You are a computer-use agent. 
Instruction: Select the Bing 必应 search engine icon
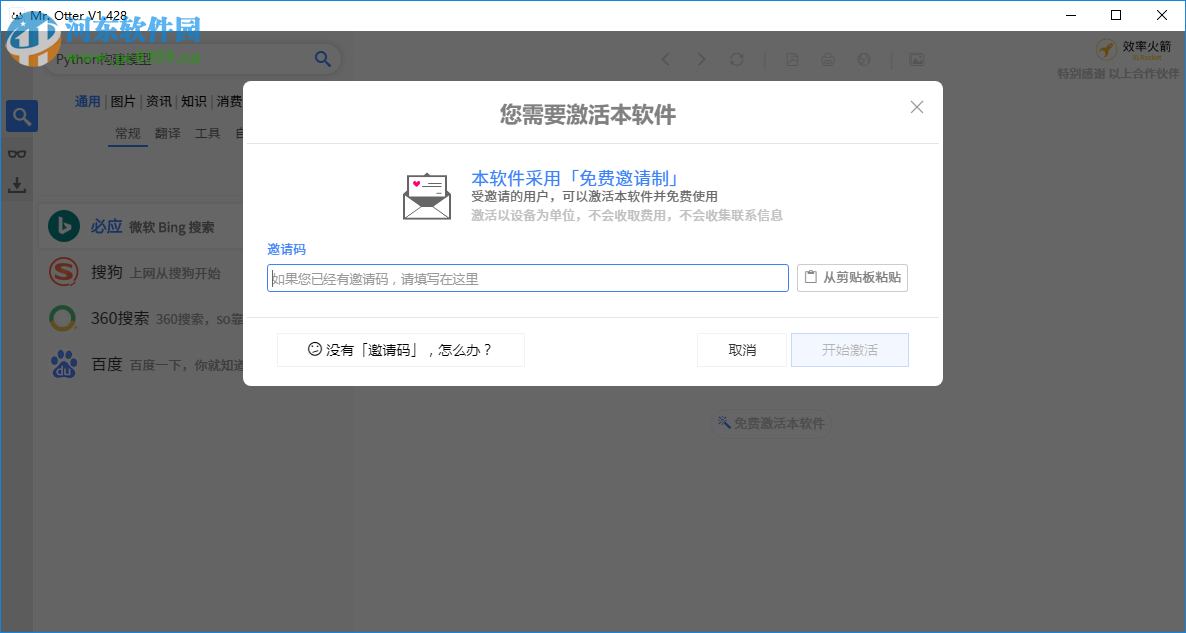64,226
